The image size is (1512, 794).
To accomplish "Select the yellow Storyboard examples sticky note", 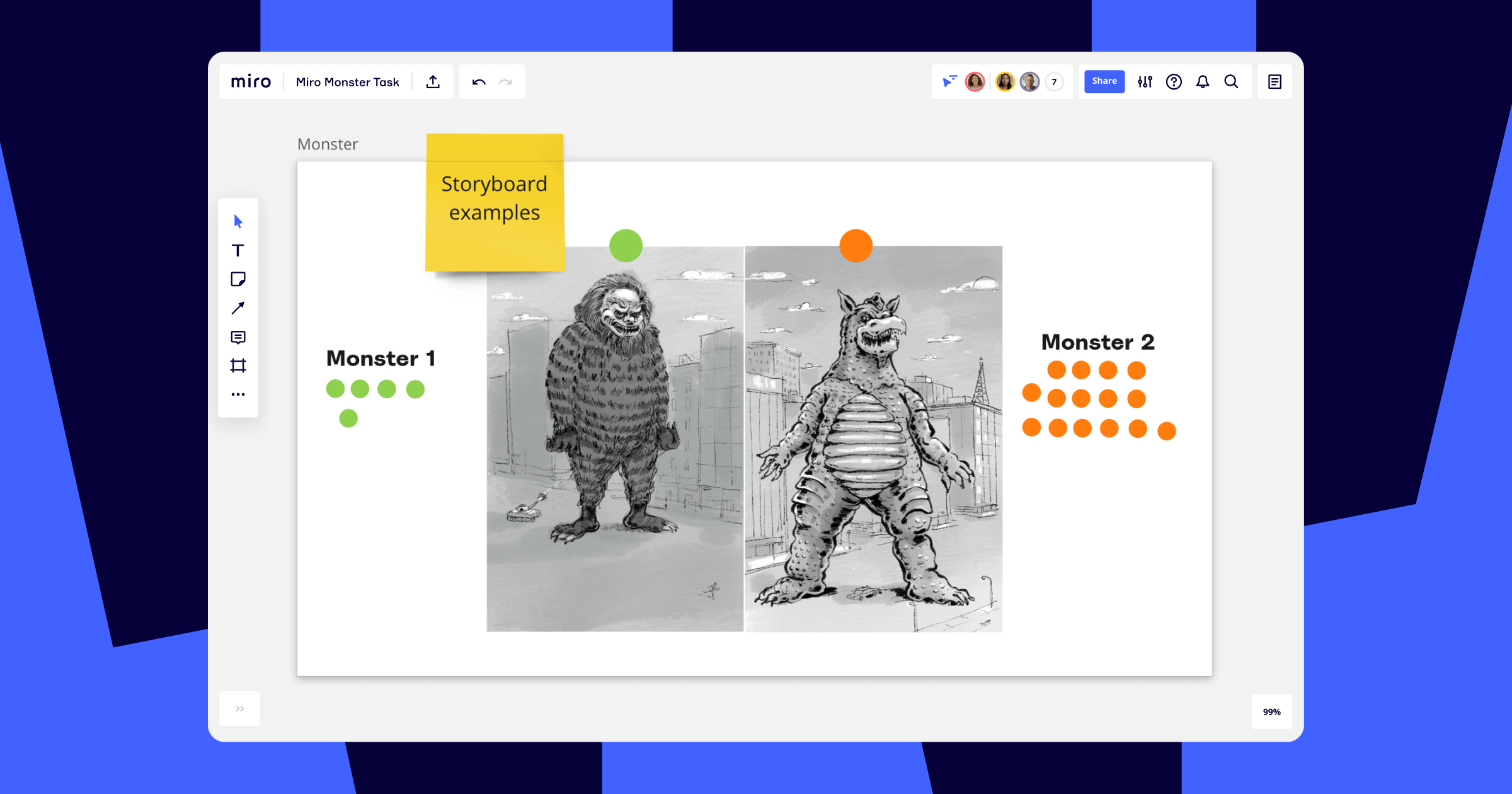I will 495,203.
